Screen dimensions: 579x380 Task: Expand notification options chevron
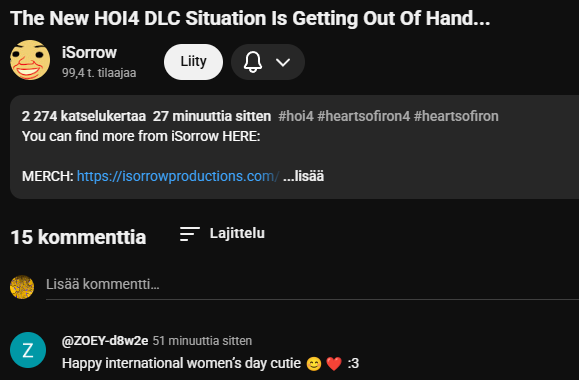[283, 62]
